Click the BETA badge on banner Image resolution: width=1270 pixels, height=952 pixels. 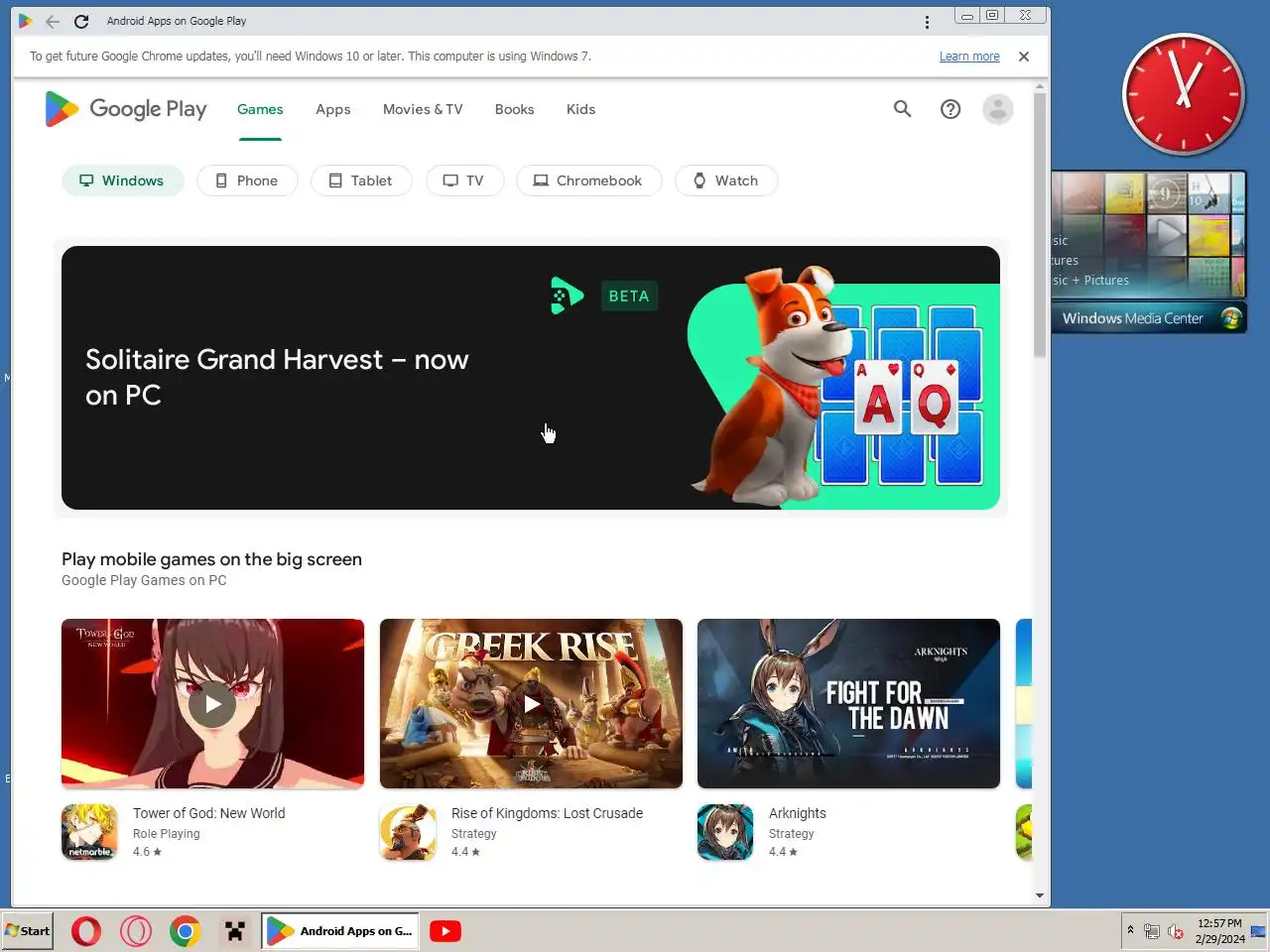point(629,296)
